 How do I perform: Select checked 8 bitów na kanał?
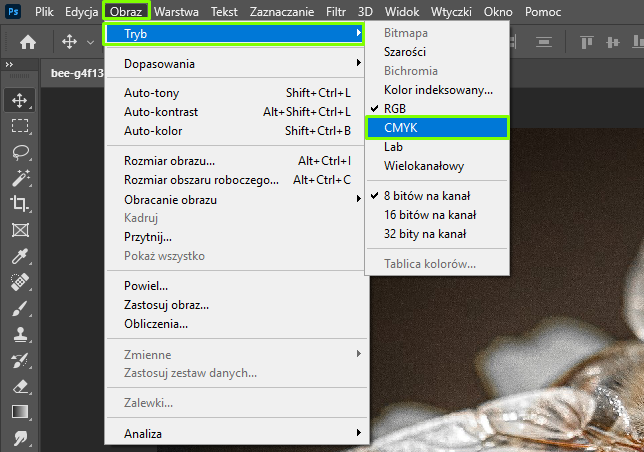click(x=437, y=196)
